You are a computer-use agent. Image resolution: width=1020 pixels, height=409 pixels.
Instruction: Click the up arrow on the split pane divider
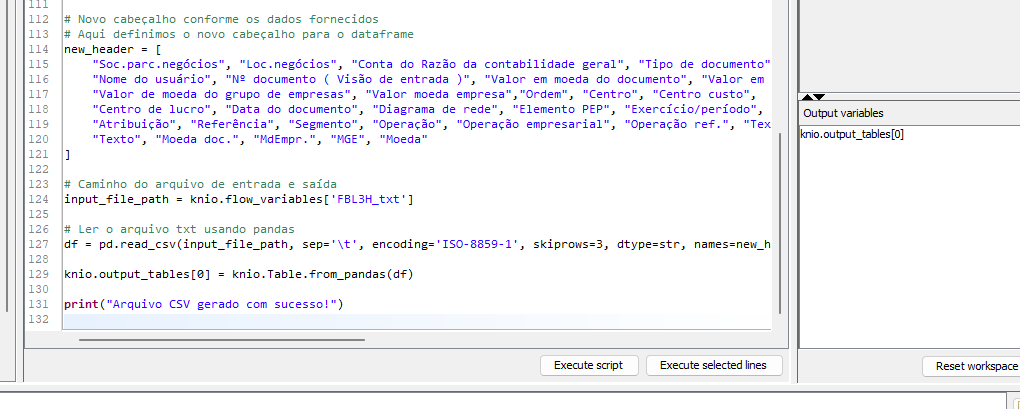tap(806, 97)
